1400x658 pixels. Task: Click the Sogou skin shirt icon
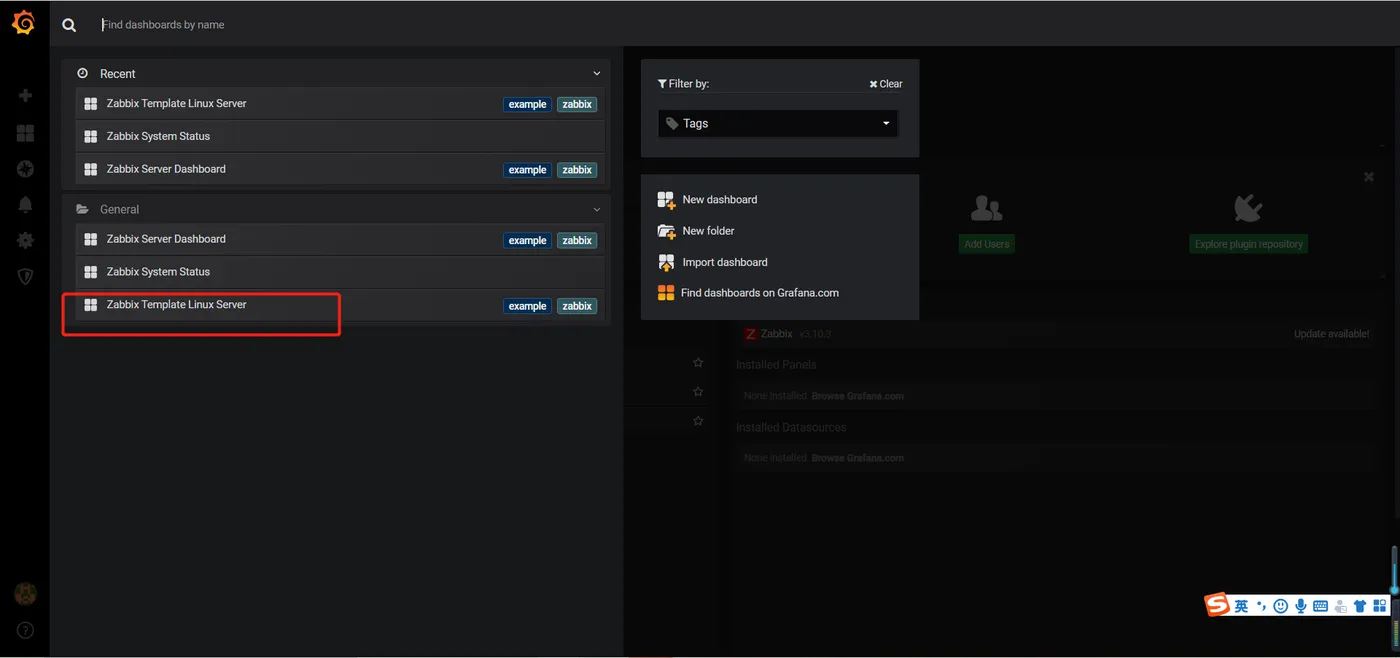[1360, 606]
